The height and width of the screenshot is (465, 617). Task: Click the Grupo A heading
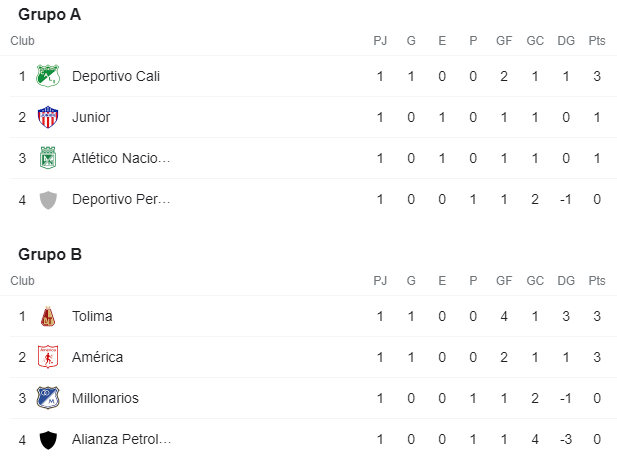point(50,15)
